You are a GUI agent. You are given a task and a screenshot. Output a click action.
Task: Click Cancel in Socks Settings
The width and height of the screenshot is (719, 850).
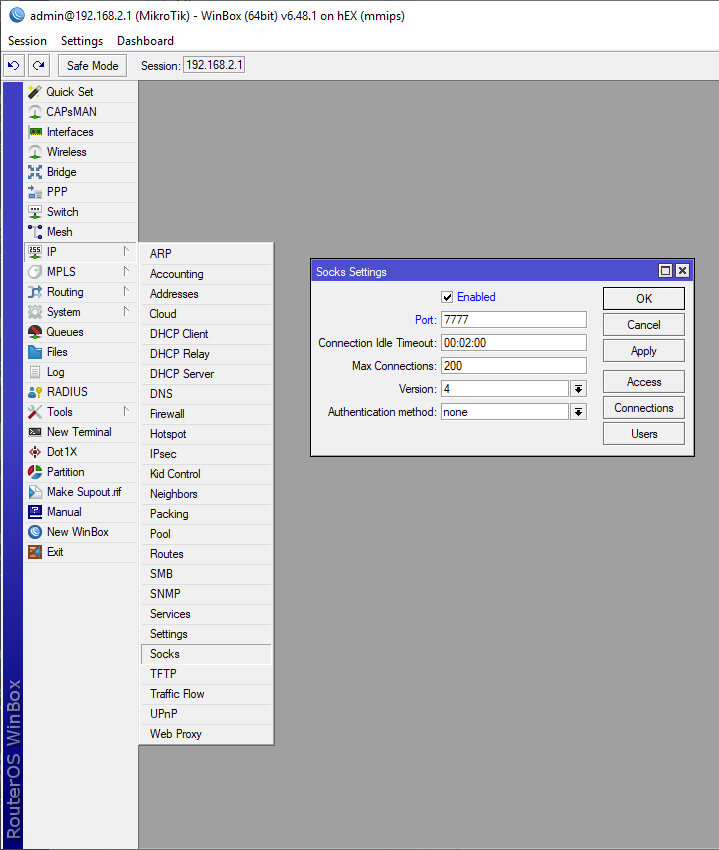coord(644,325)
